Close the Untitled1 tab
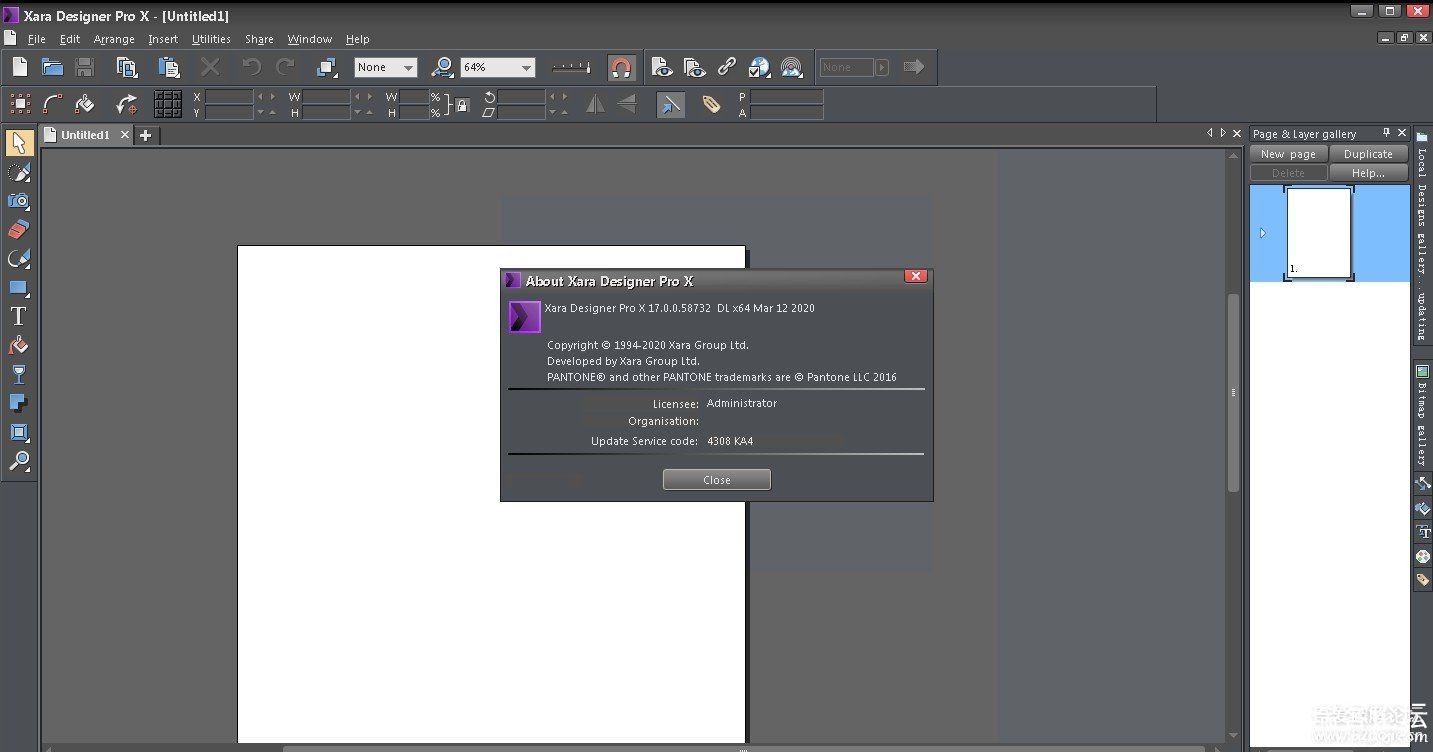1433x752 pixels. [125, 134]
